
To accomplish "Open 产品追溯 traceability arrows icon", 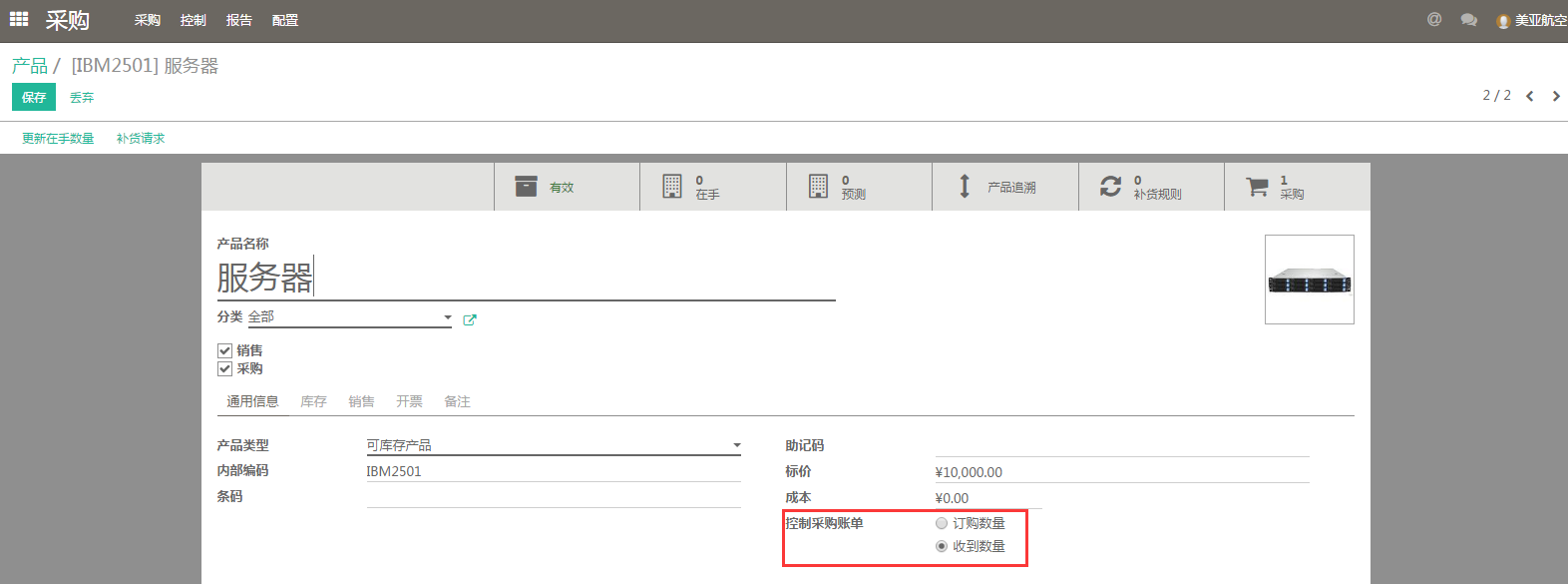I will click(965, 187).
